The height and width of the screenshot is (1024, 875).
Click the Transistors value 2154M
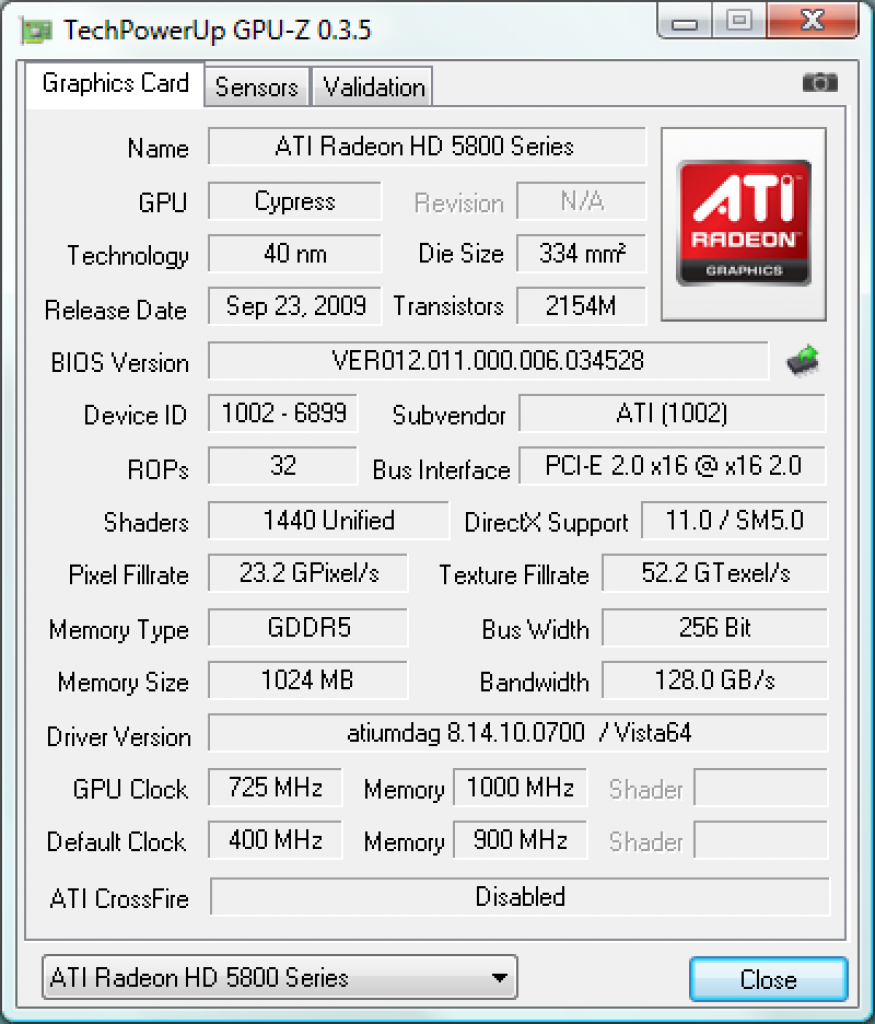[x=581, y=306]
